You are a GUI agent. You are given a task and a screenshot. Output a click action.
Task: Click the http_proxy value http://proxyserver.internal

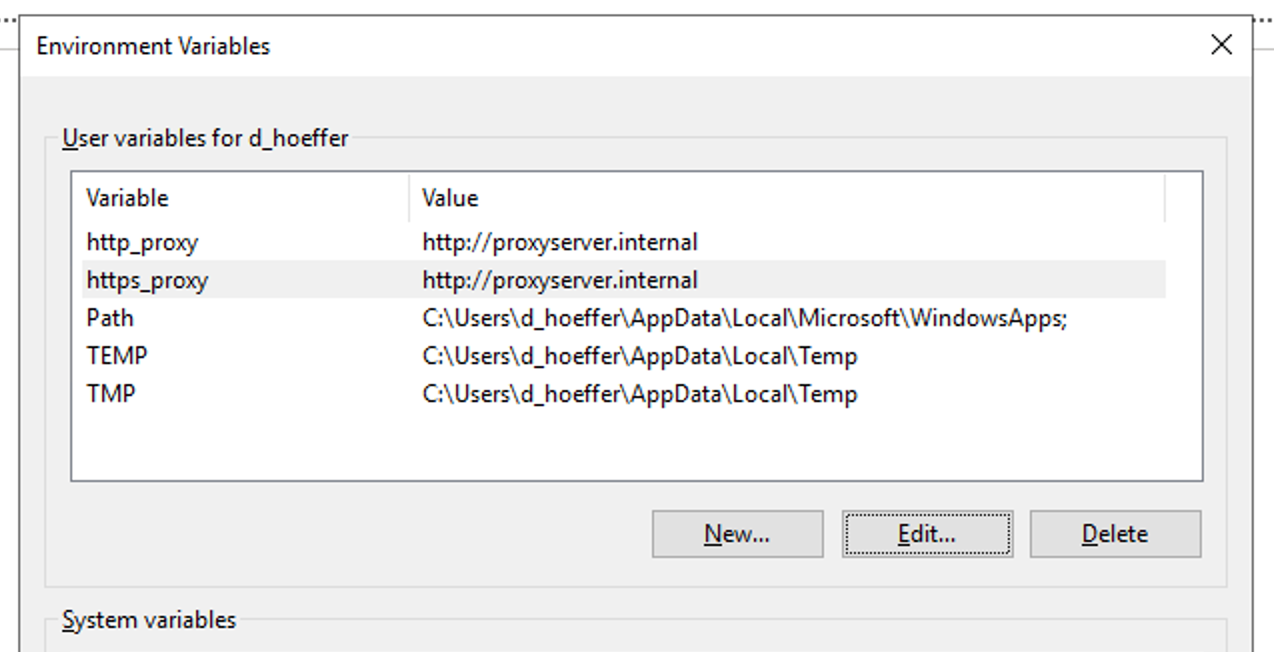click(x=560, y=242)
